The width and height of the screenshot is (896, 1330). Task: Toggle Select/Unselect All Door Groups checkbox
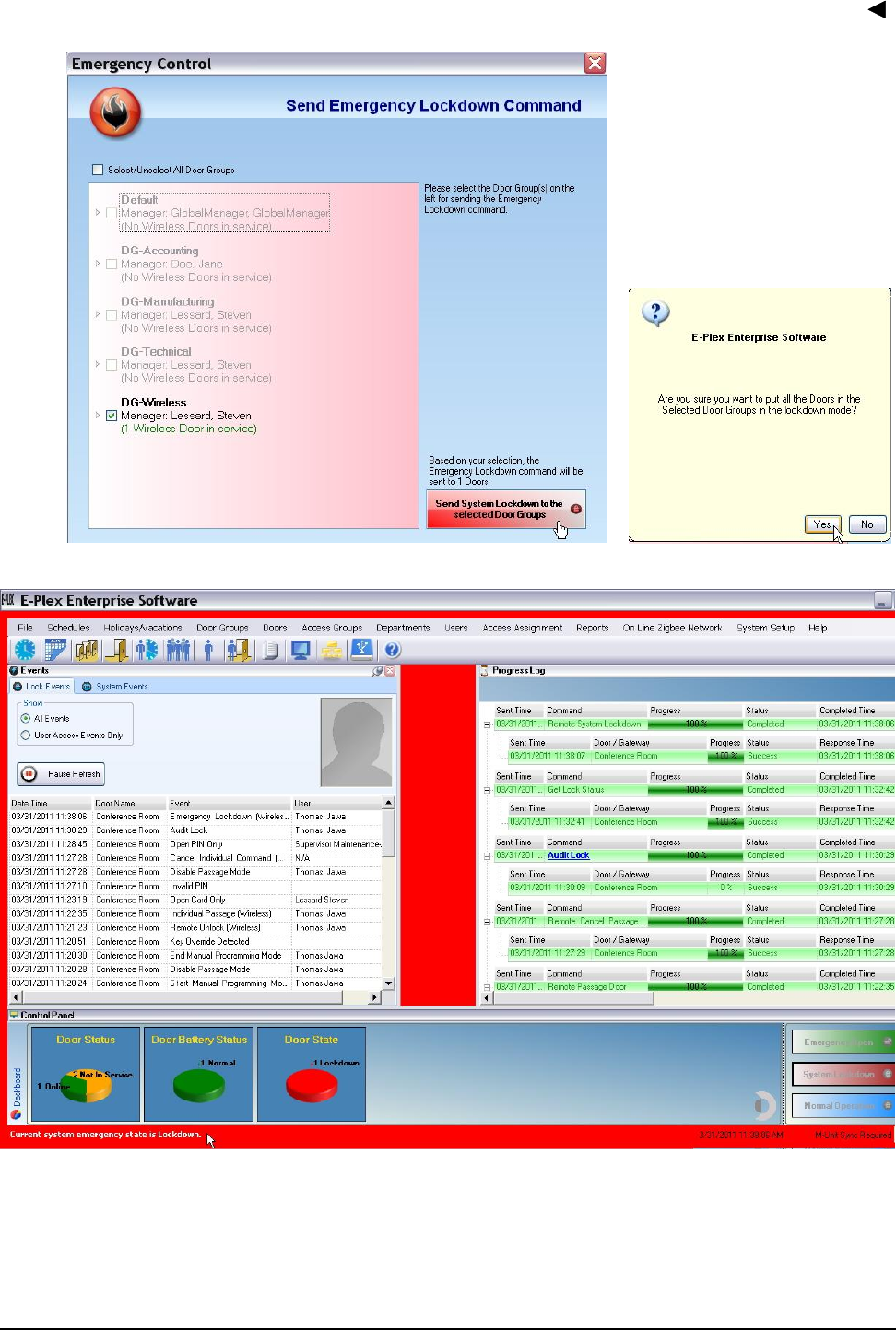click(98, 170)
